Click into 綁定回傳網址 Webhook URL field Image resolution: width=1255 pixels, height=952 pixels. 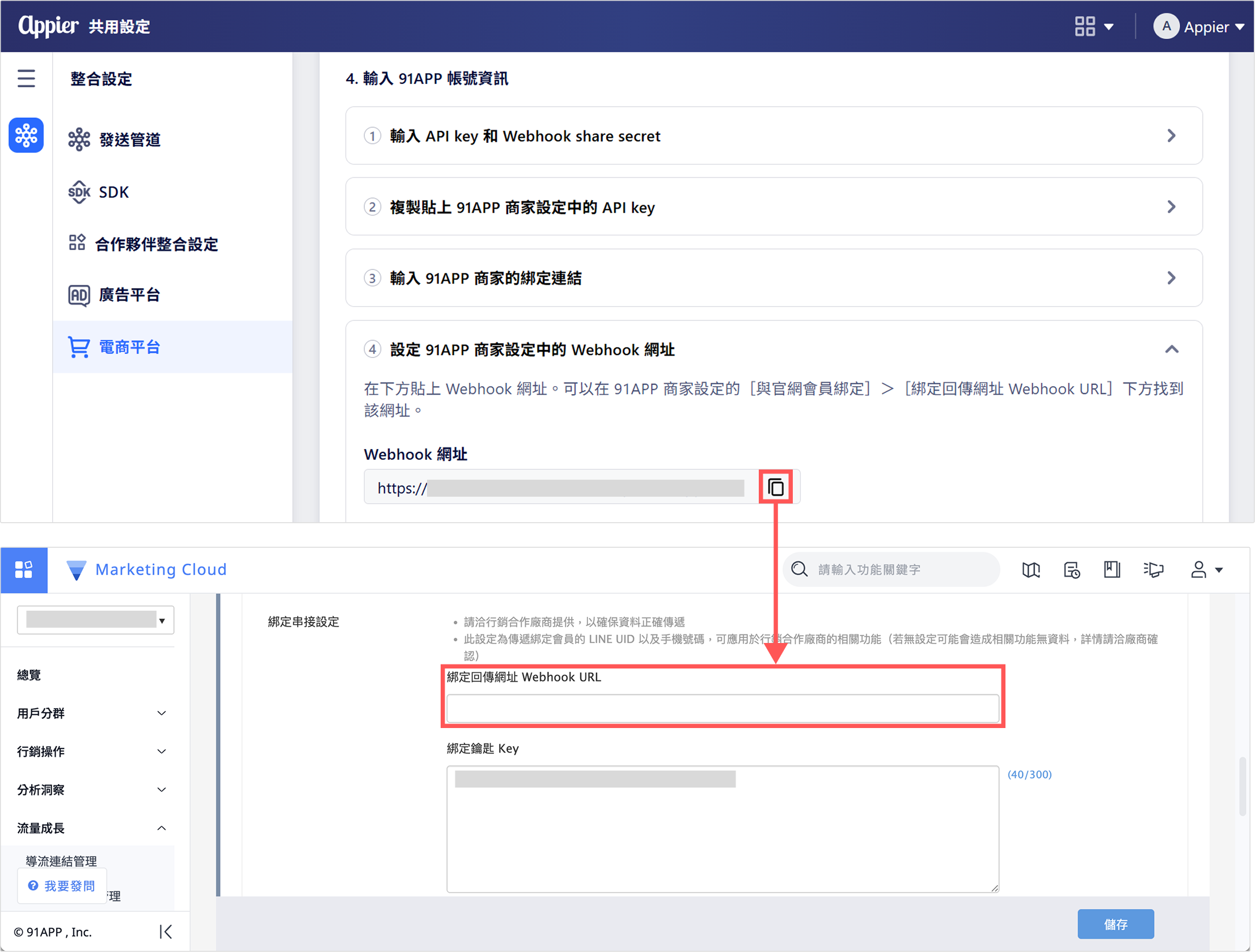[722, 708]
